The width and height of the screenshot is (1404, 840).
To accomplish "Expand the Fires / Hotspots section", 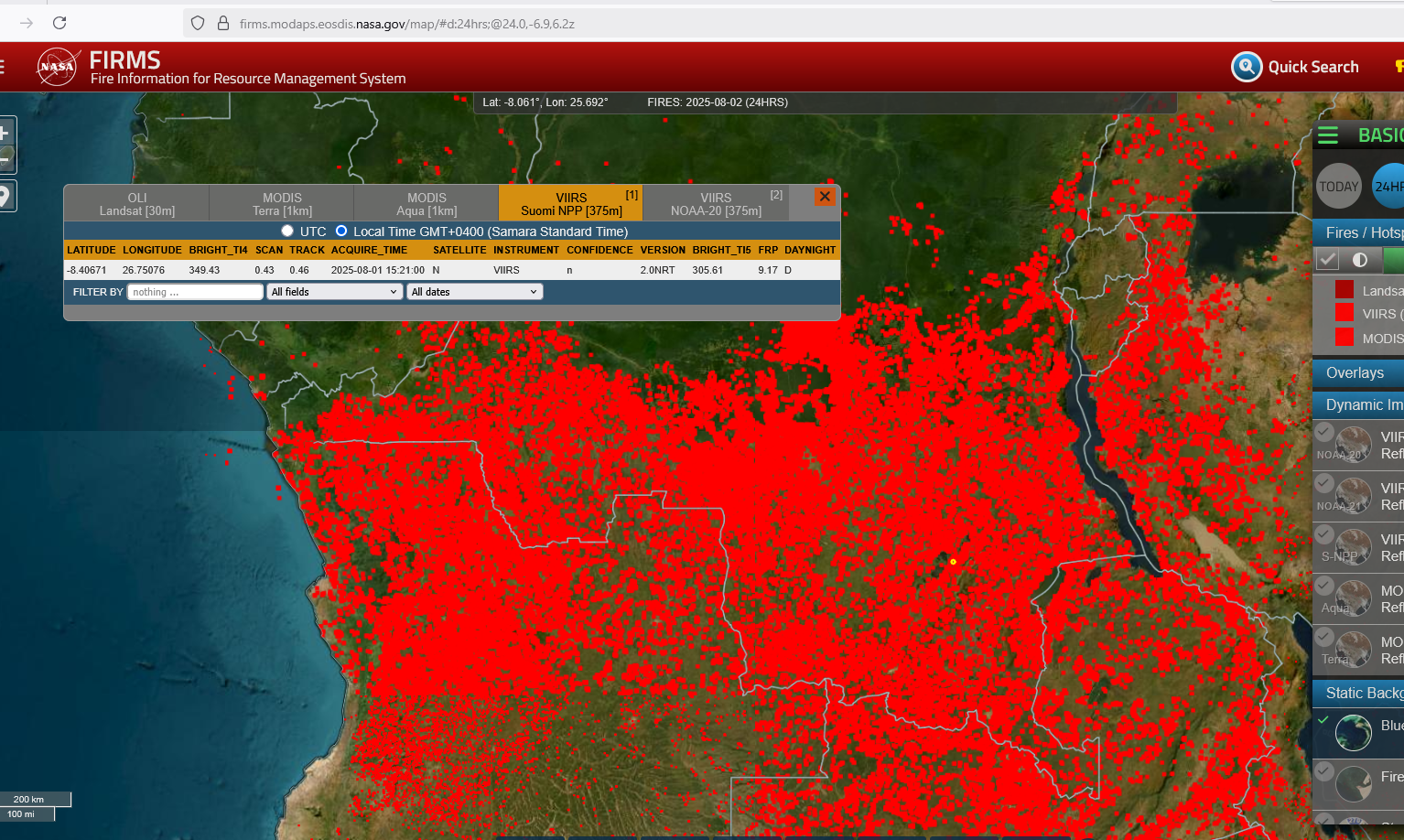I will pos(1358,233).
